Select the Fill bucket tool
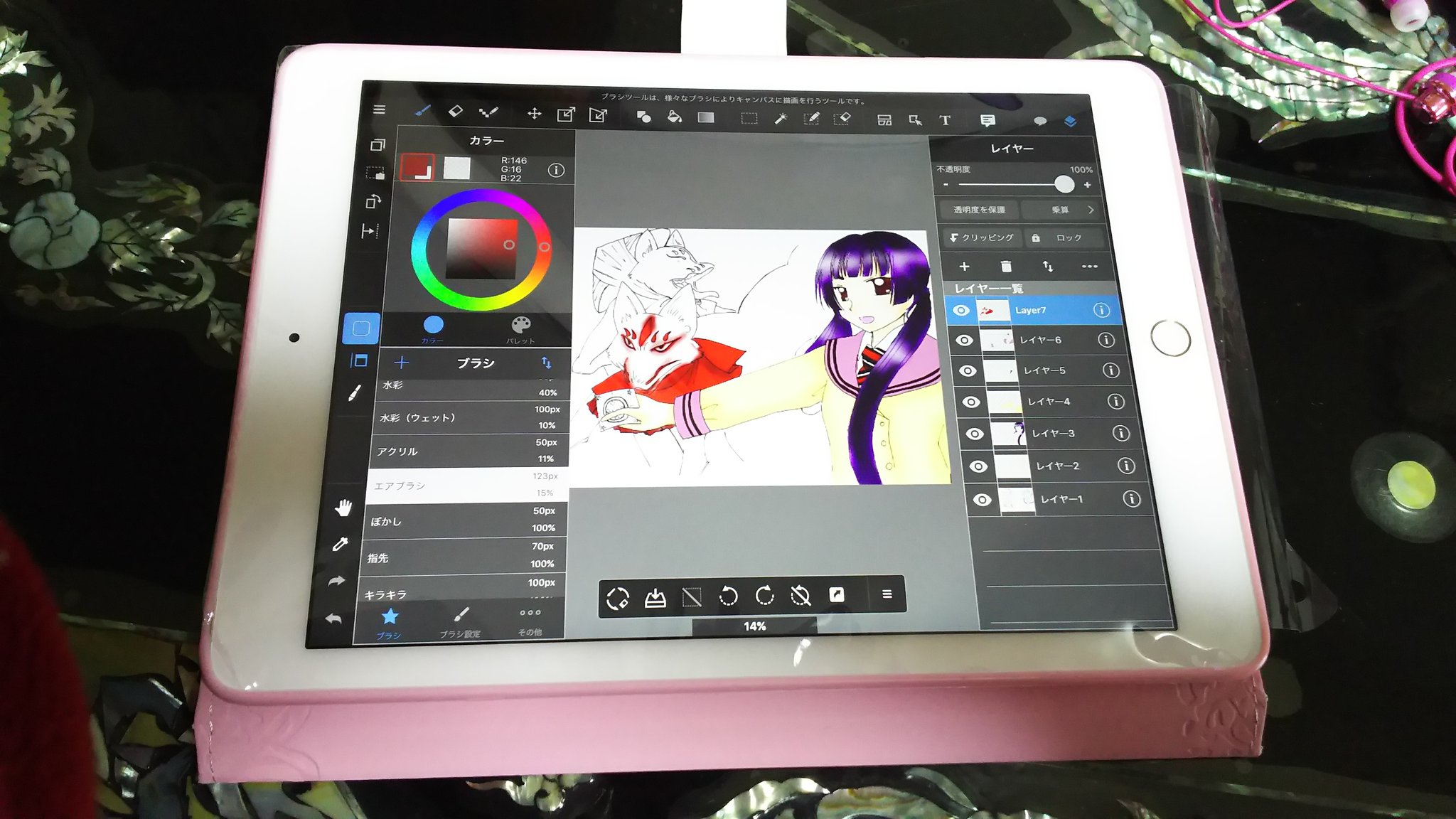The width and height of the screenshot is (1456, 819). [675, 117]
